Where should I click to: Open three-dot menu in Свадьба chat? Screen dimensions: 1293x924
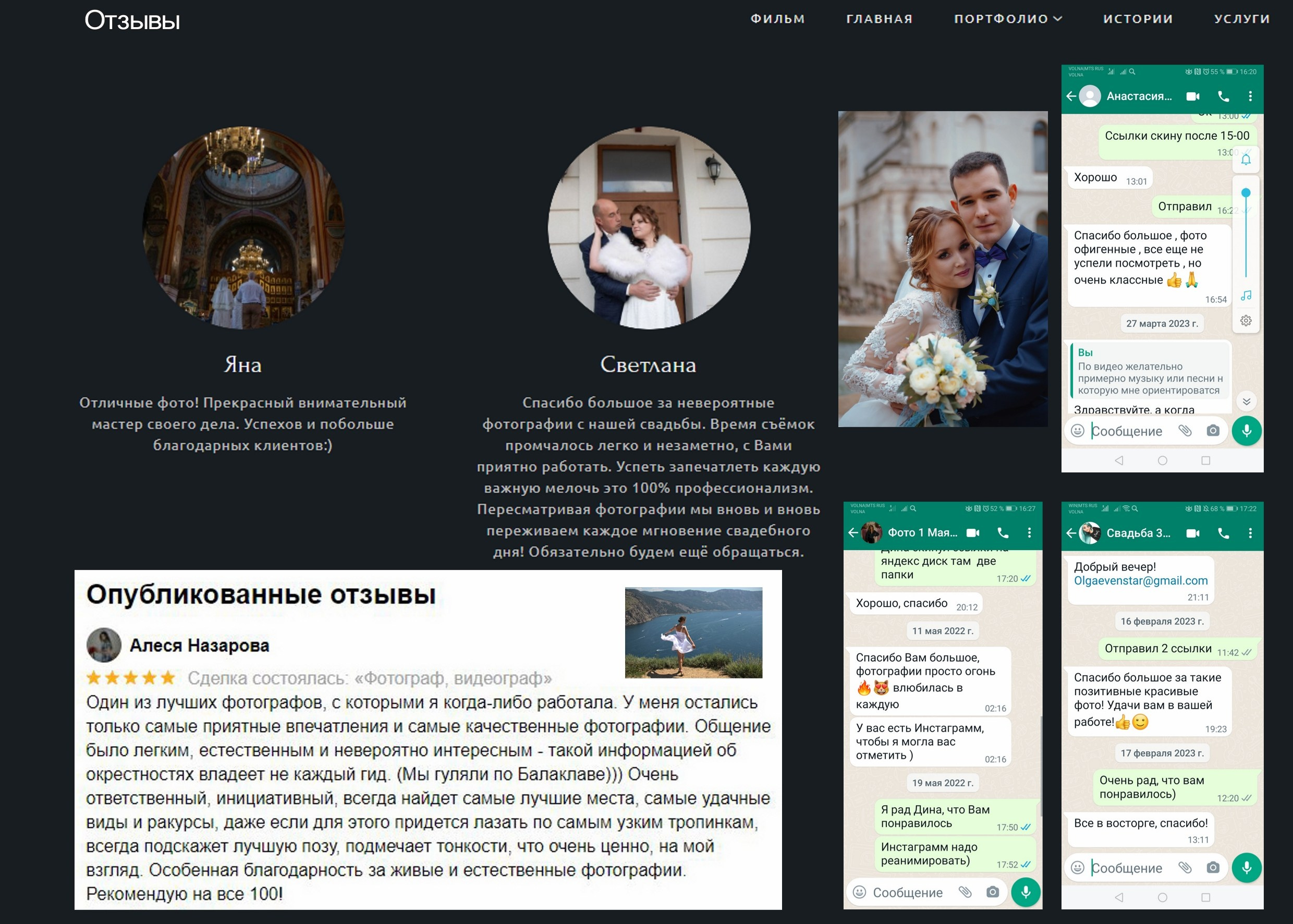pyautogui.click(x=1250, y=533)
